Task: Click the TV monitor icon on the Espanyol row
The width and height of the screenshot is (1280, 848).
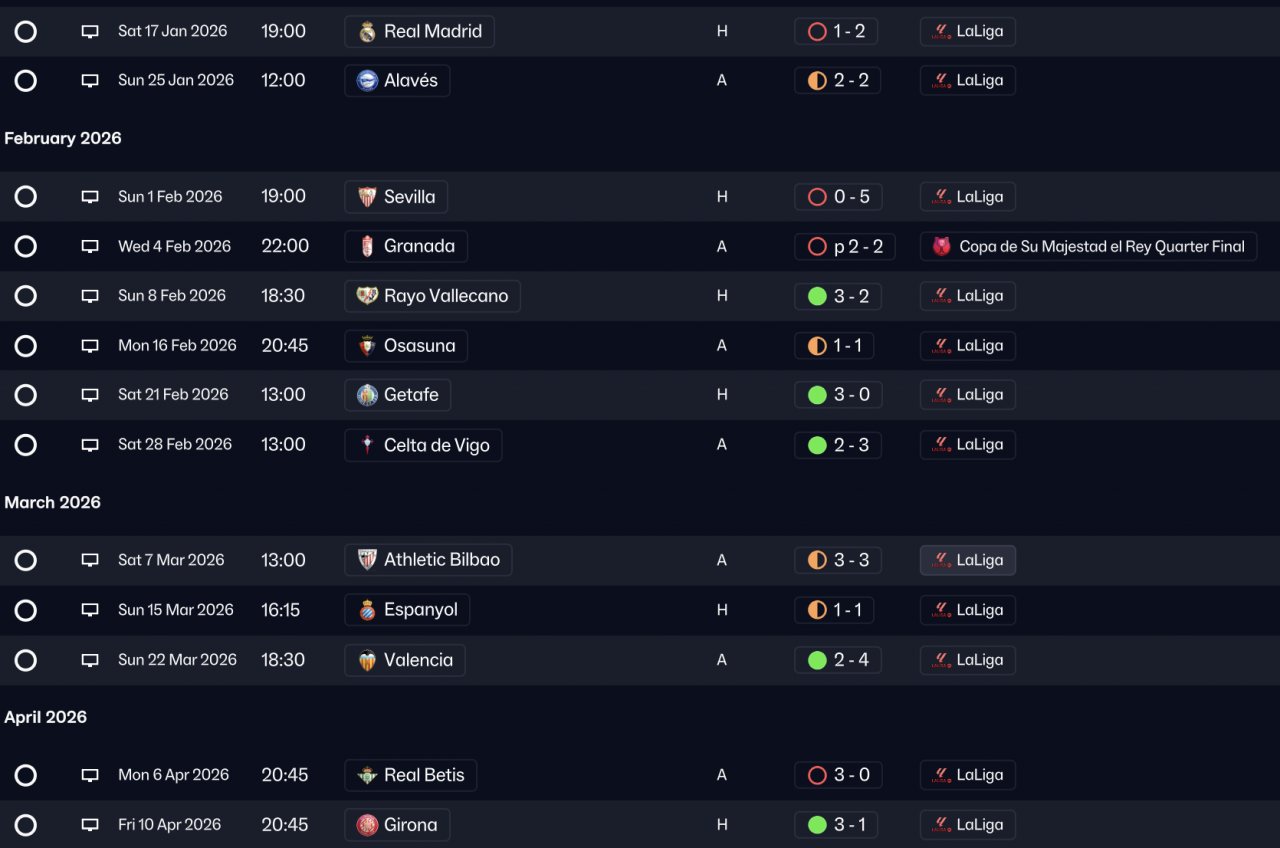Action: [90, 610]
